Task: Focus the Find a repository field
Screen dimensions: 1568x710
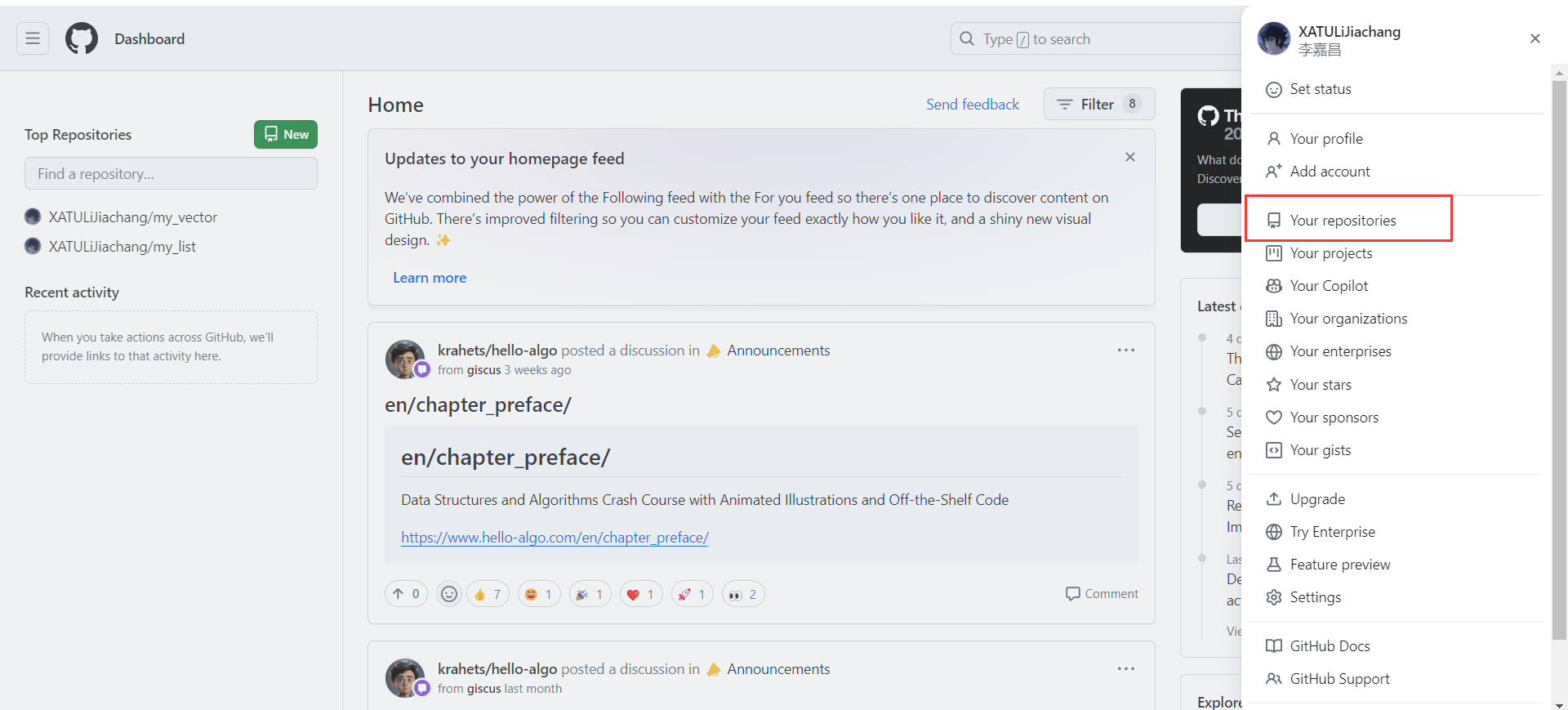Action: tap(171, 174)
